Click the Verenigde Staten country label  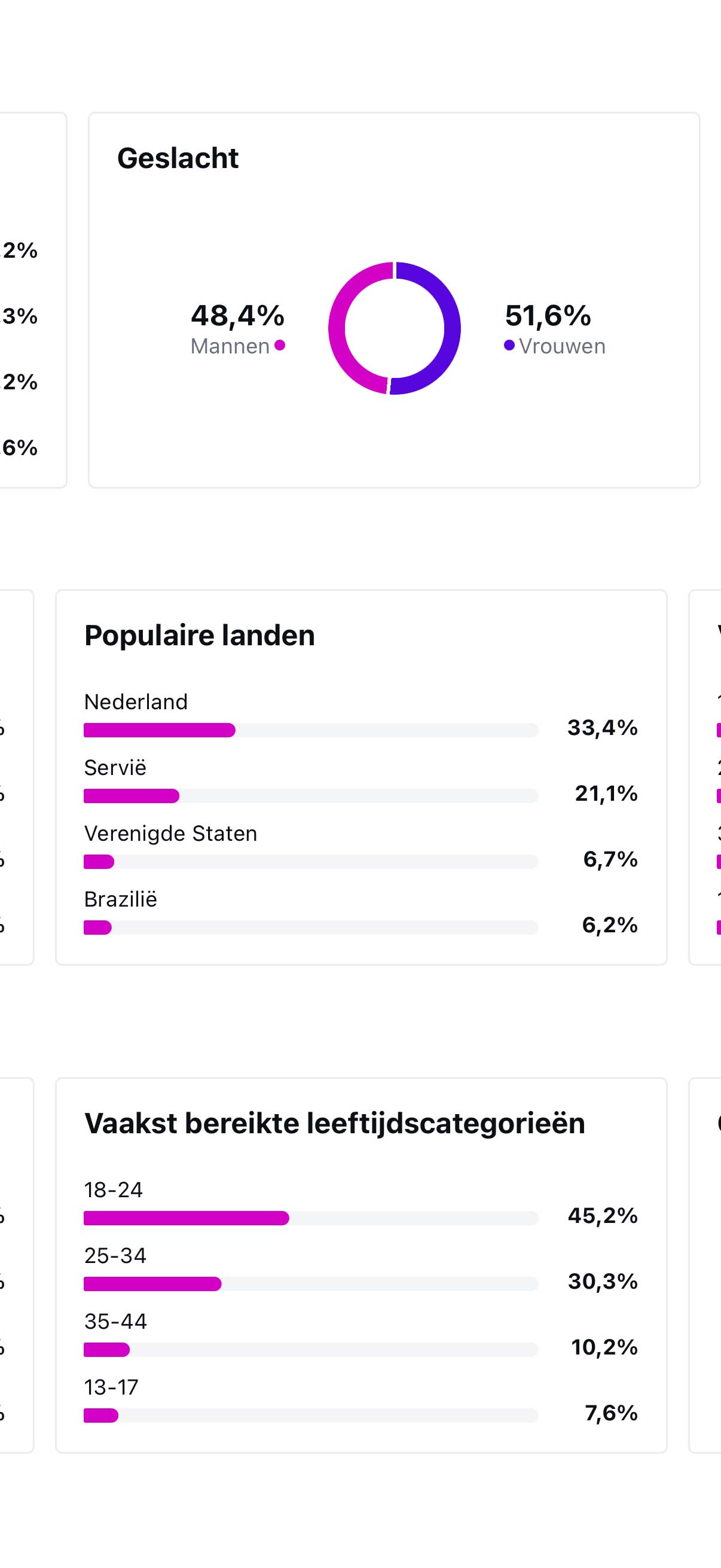[x=170, y=833]
